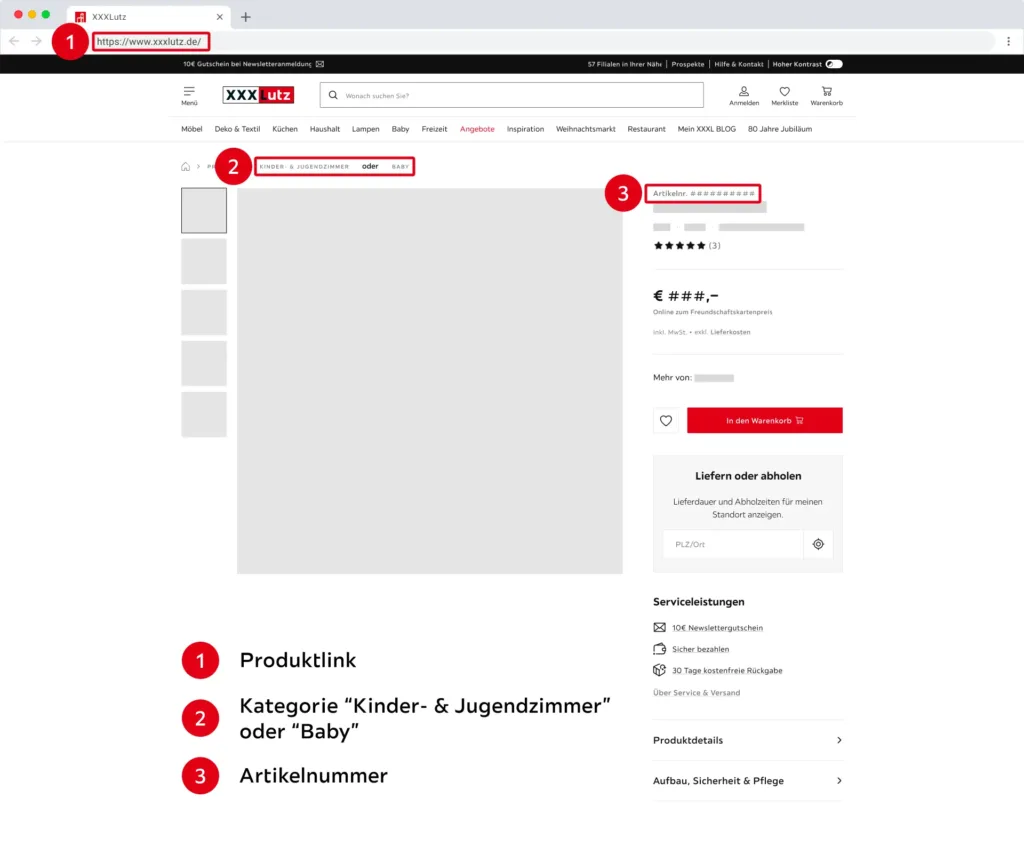Expand Aufbau, Sicherheit & Pflege section

747,780
